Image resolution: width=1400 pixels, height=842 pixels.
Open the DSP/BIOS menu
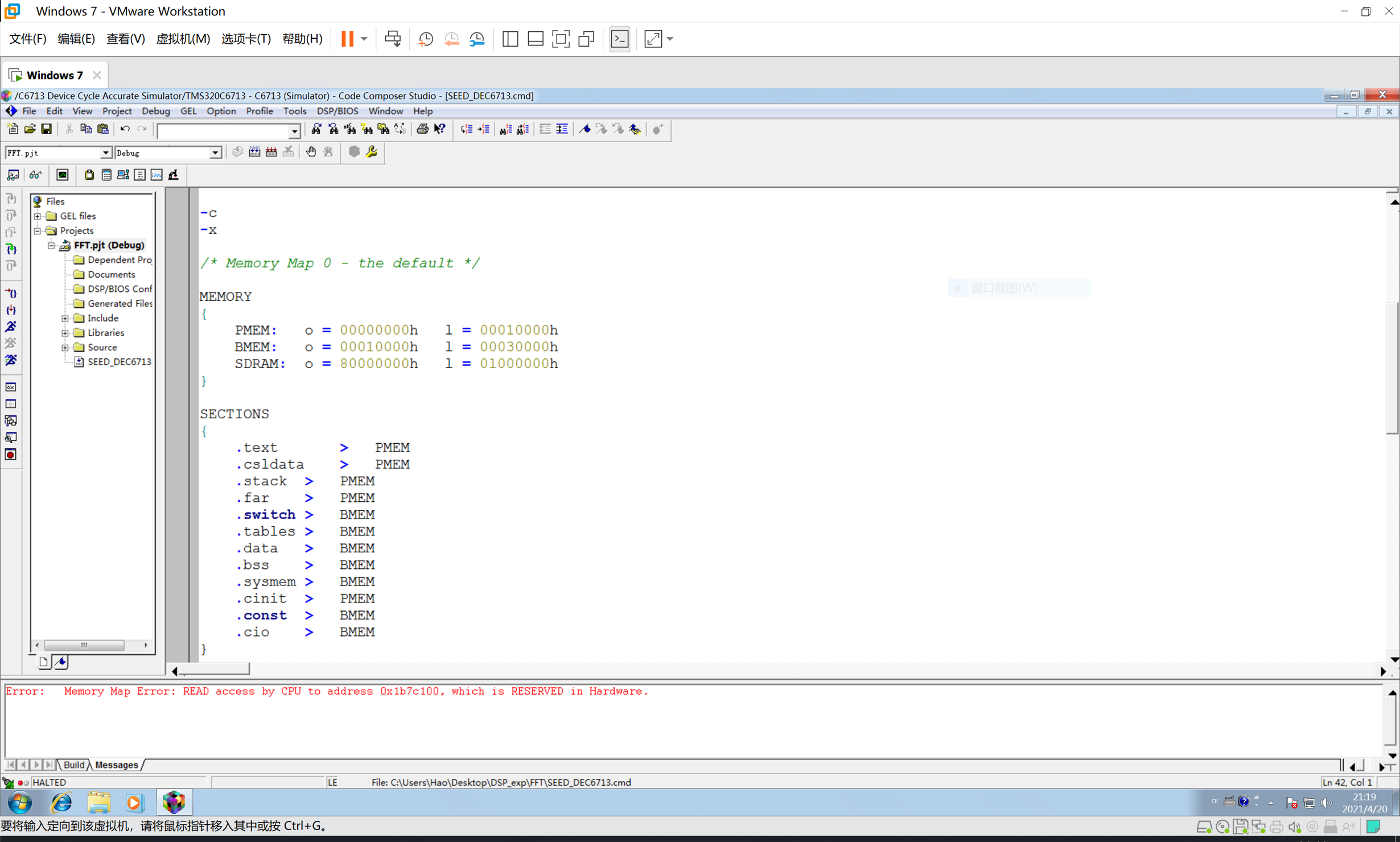pos(337,111)
